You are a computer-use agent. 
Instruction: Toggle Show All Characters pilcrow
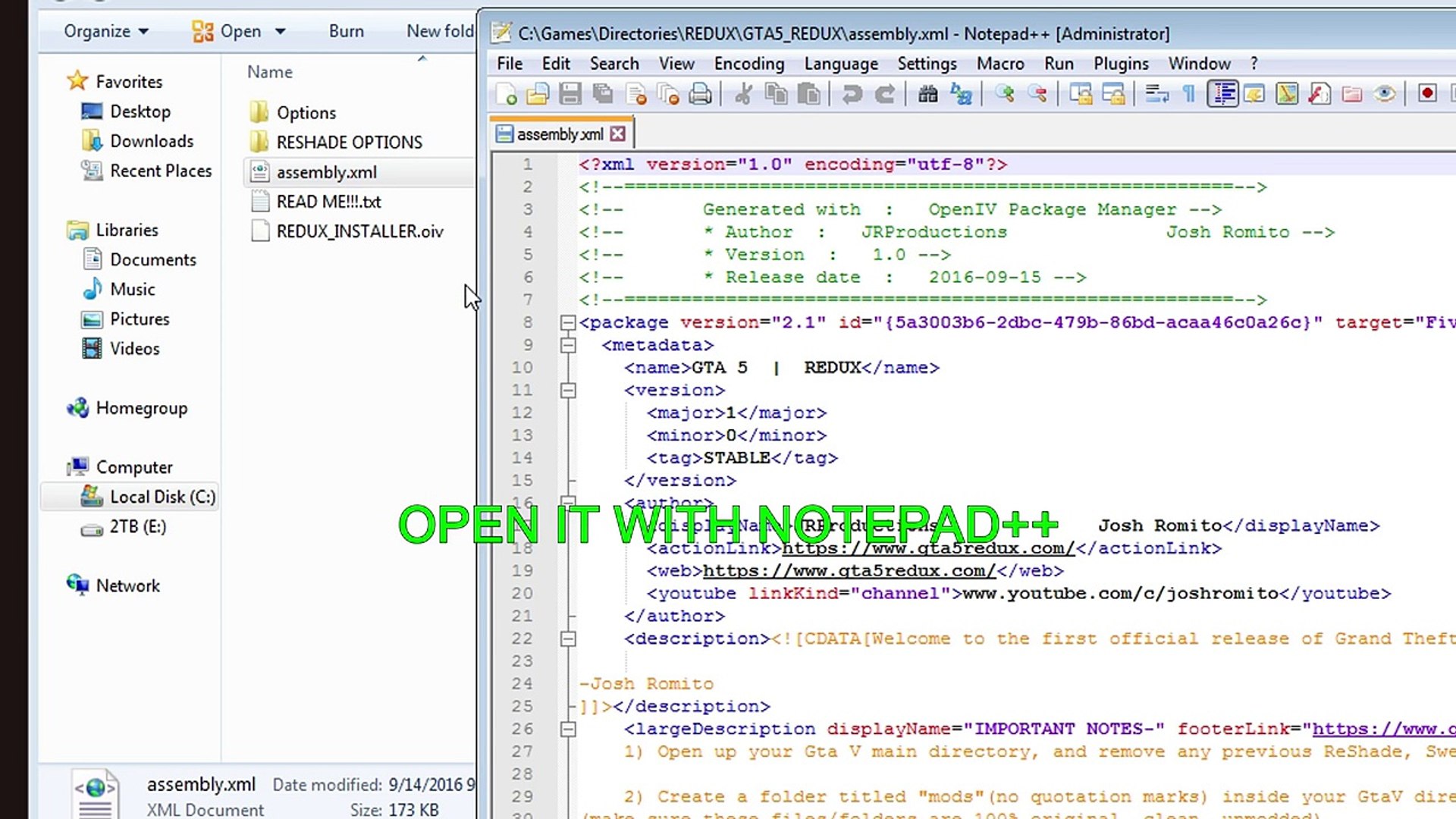tap(1189, 94)
